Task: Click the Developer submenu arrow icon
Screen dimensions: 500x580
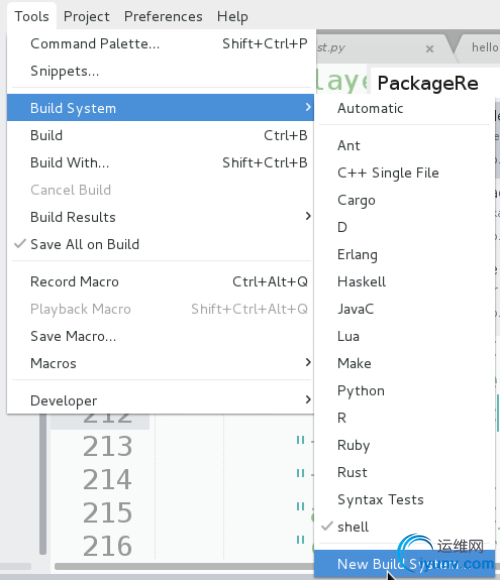Action: pos(308,399)
